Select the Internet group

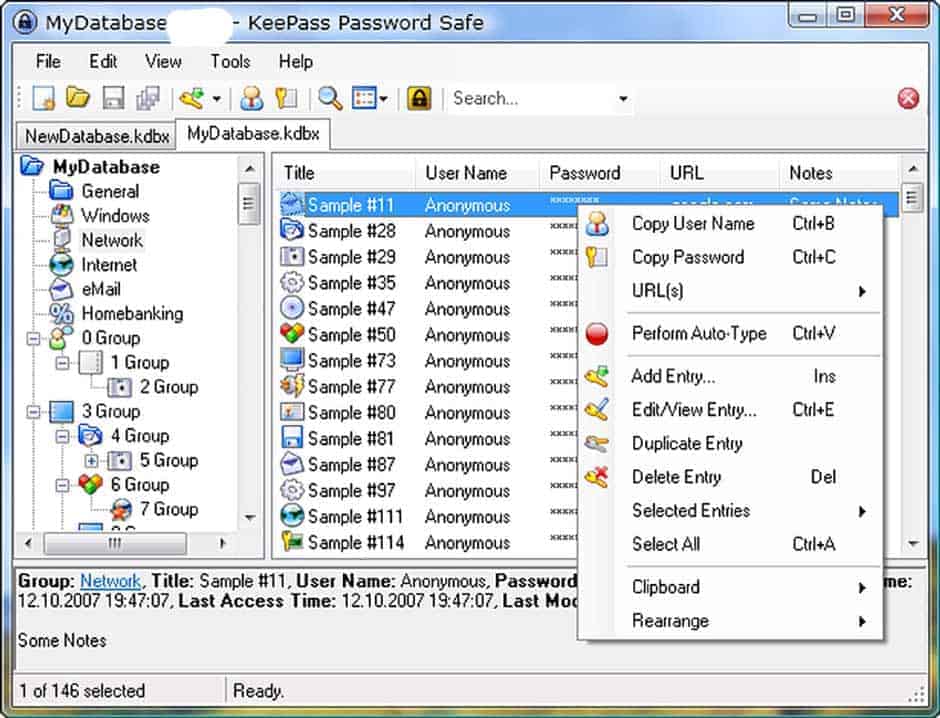pyautogui.click(x=109, y=264)
